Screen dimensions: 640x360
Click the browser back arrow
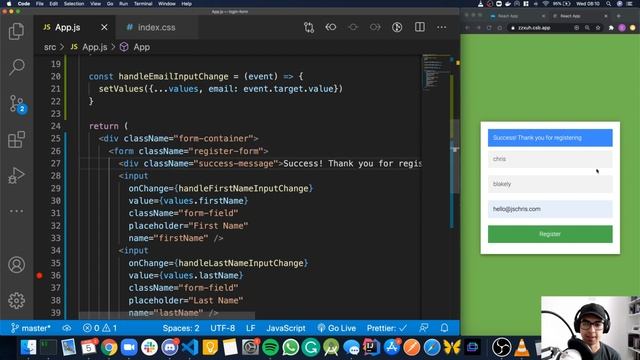pos(468,28)
